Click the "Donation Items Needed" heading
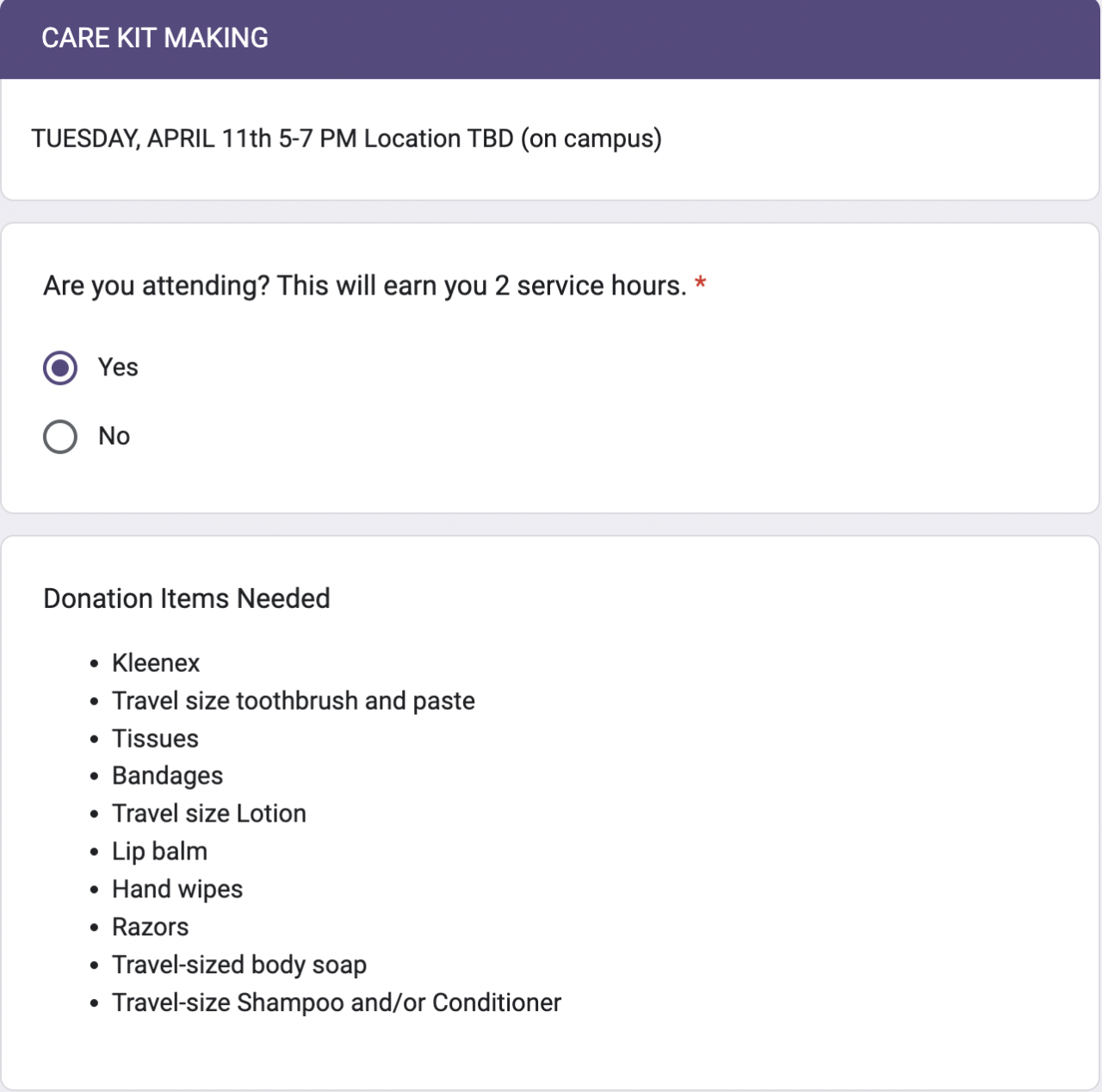 click(187, 599)
